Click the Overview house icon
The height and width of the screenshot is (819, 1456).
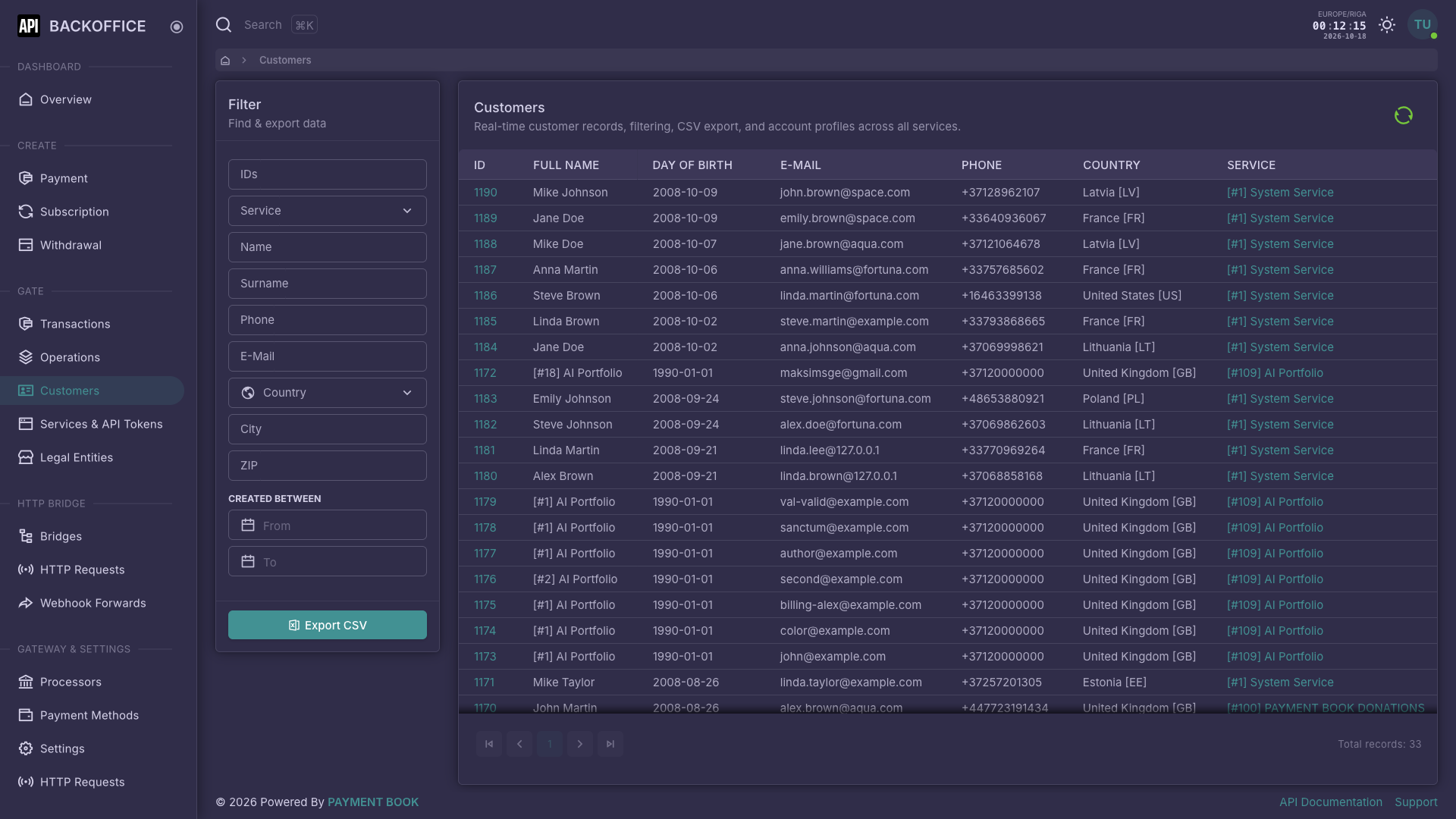[x=26, y=99]
